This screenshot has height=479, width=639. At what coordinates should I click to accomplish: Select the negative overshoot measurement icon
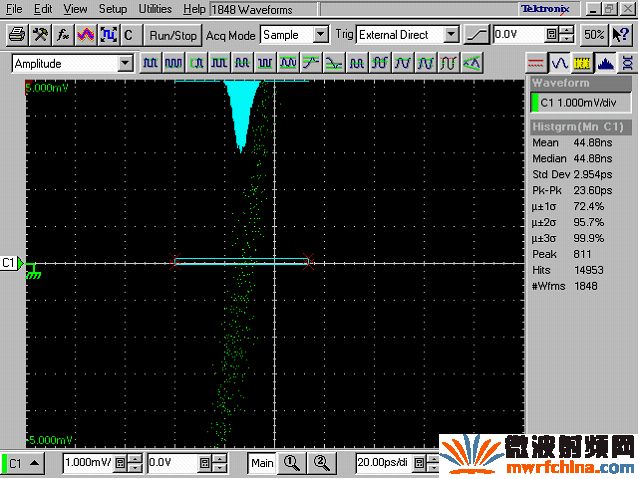click(334, 63)
